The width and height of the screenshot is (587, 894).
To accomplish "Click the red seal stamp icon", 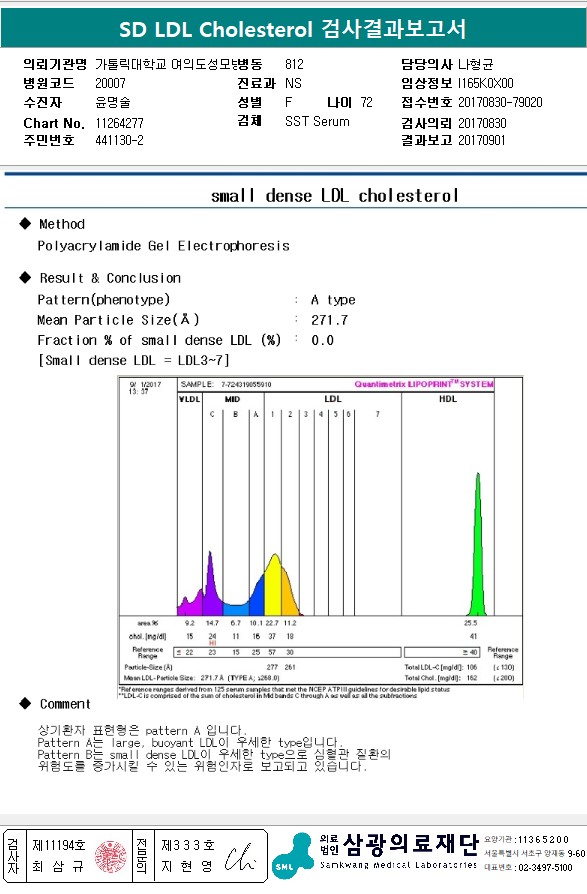I will coord(111,856).
